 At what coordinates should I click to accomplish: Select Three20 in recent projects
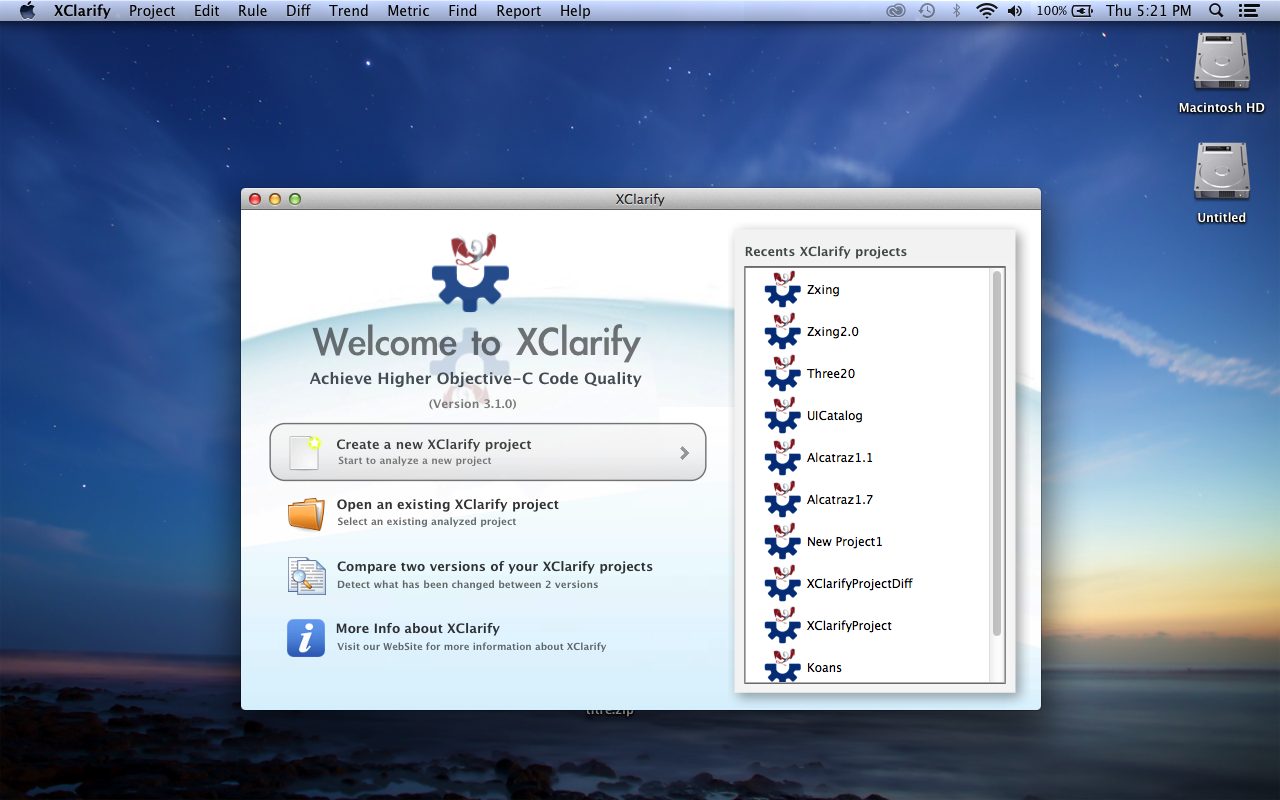[831, 374]
